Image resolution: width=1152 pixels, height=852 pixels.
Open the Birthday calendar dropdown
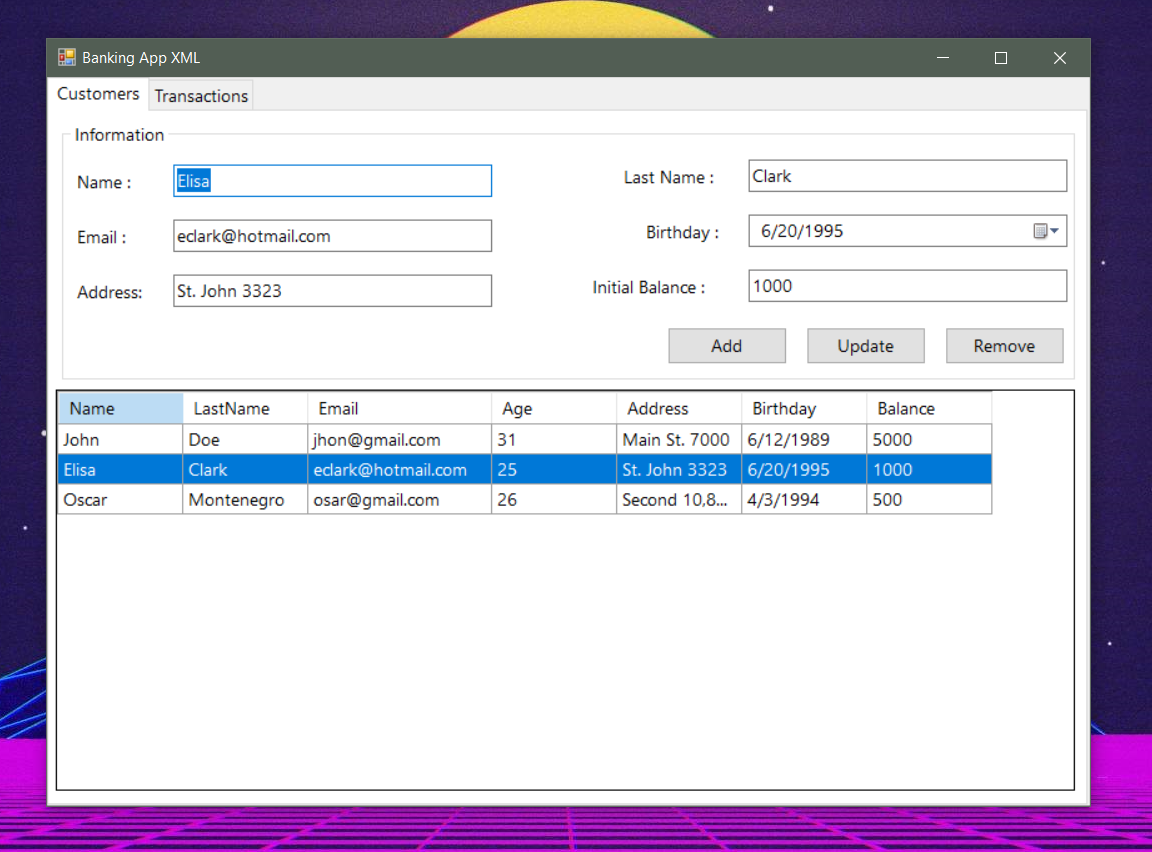point(1046,231)
